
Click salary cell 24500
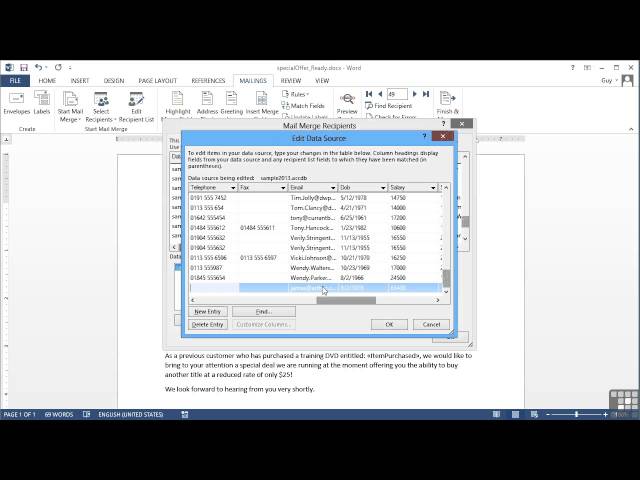[x=414, y=278]
